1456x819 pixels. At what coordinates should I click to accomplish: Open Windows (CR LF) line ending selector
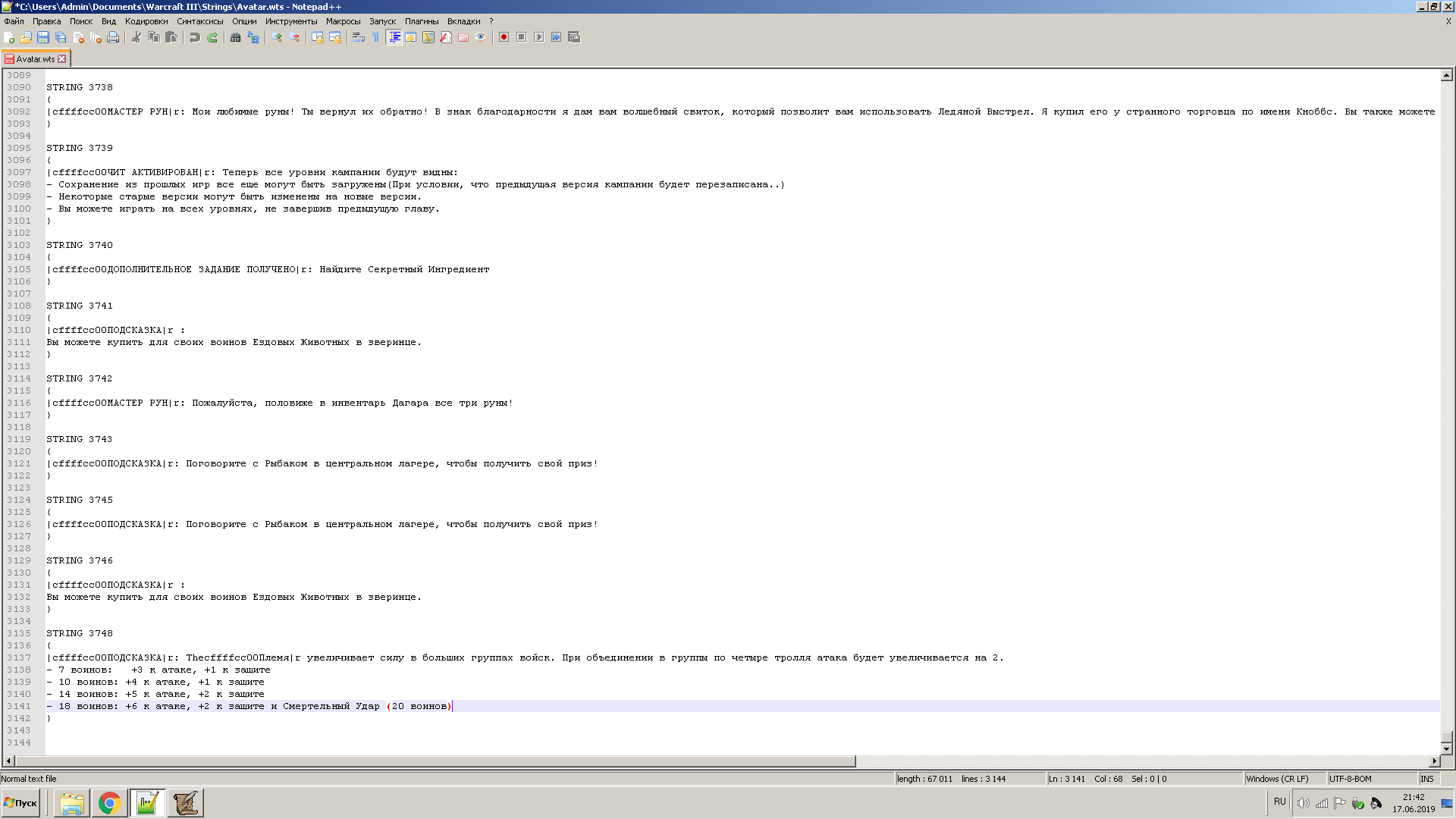[1277, 779]
